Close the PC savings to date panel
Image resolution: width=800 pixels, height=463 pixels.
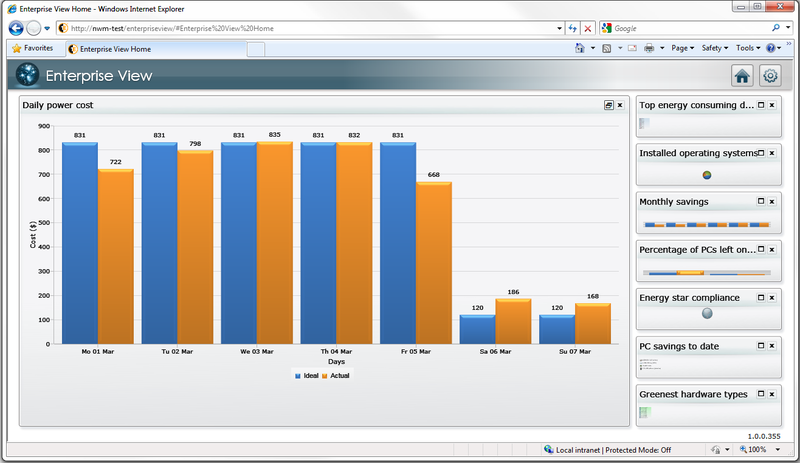tap(772, 346)
